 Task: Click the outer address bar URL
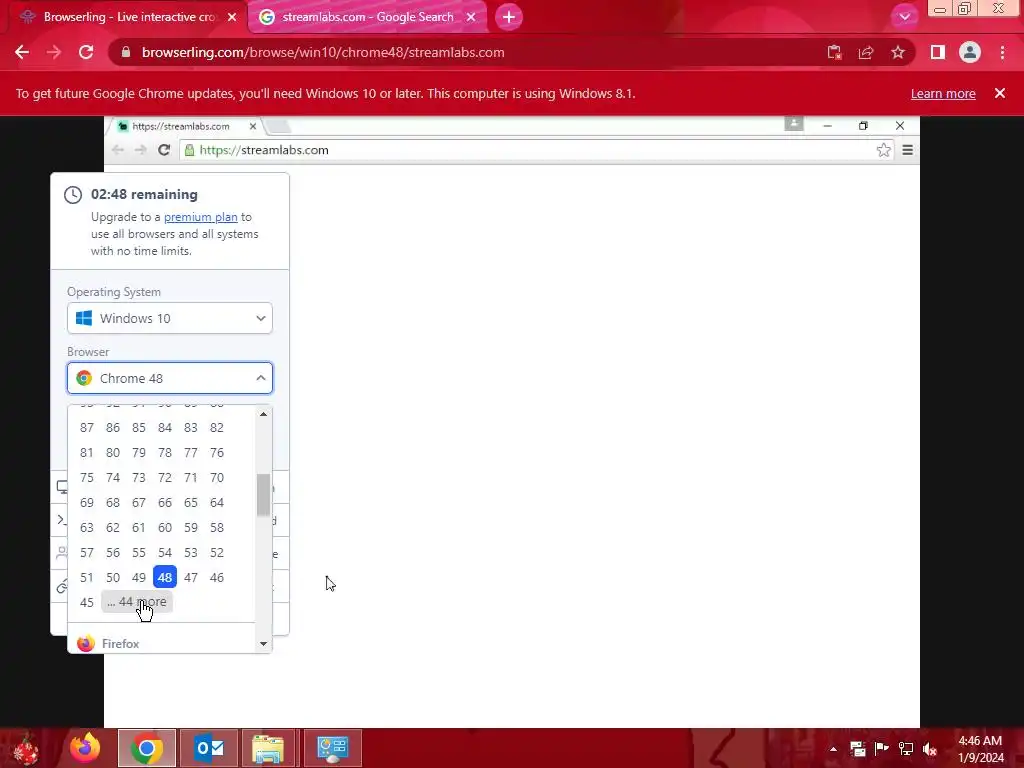pyautogui.click(x=323, y=52)
